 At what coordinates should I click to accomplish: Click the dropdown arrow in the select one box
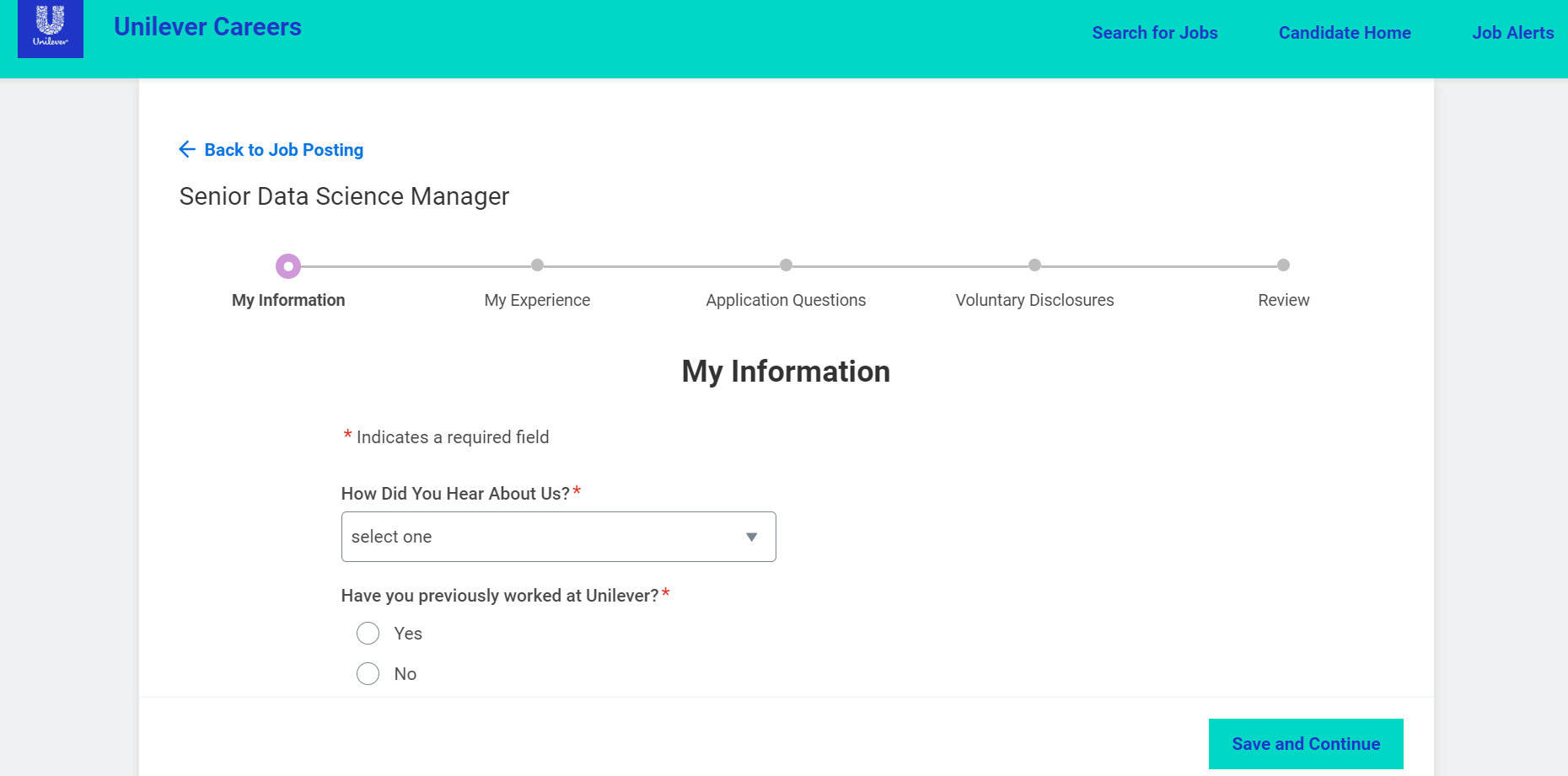751,538
